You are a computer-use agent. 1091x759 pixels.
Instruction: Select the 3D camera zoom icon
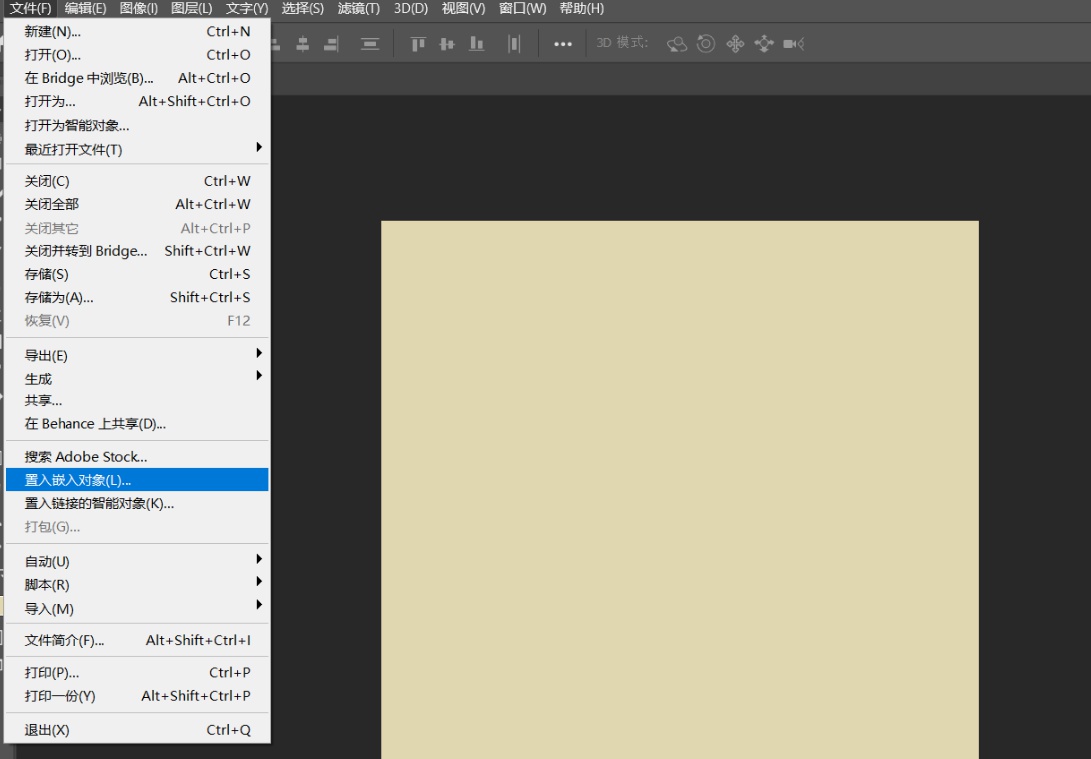coord(794,44)
